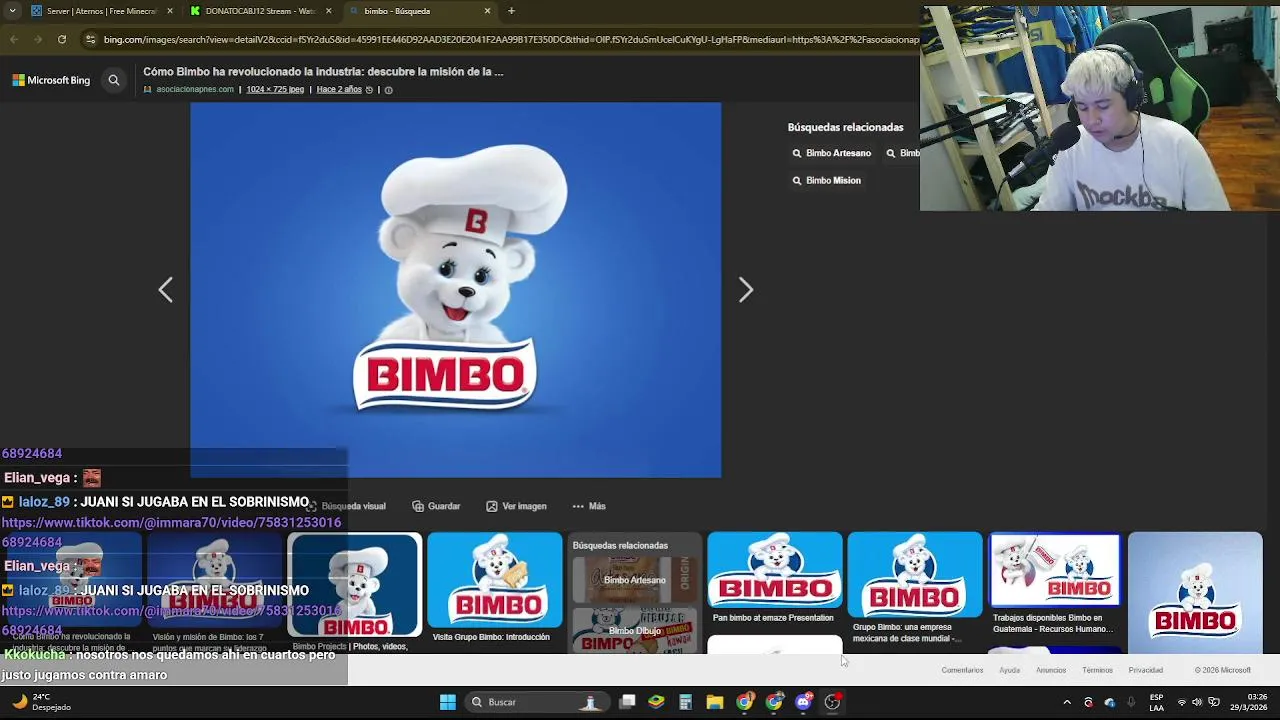The image size is (1280, 720).
Task: Switch to the DONATOCABJ12 Stream tab
Action: tap(260, 11)
